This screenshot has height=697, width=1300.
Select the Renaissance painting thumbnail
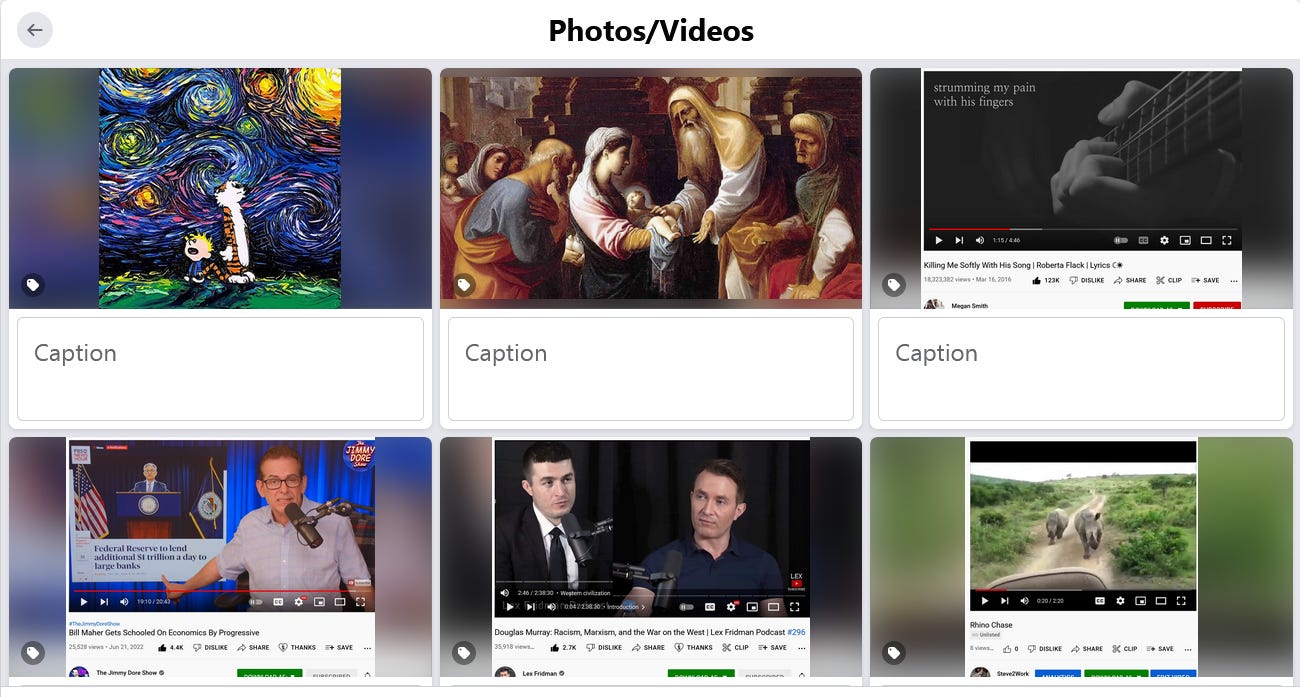651,188
